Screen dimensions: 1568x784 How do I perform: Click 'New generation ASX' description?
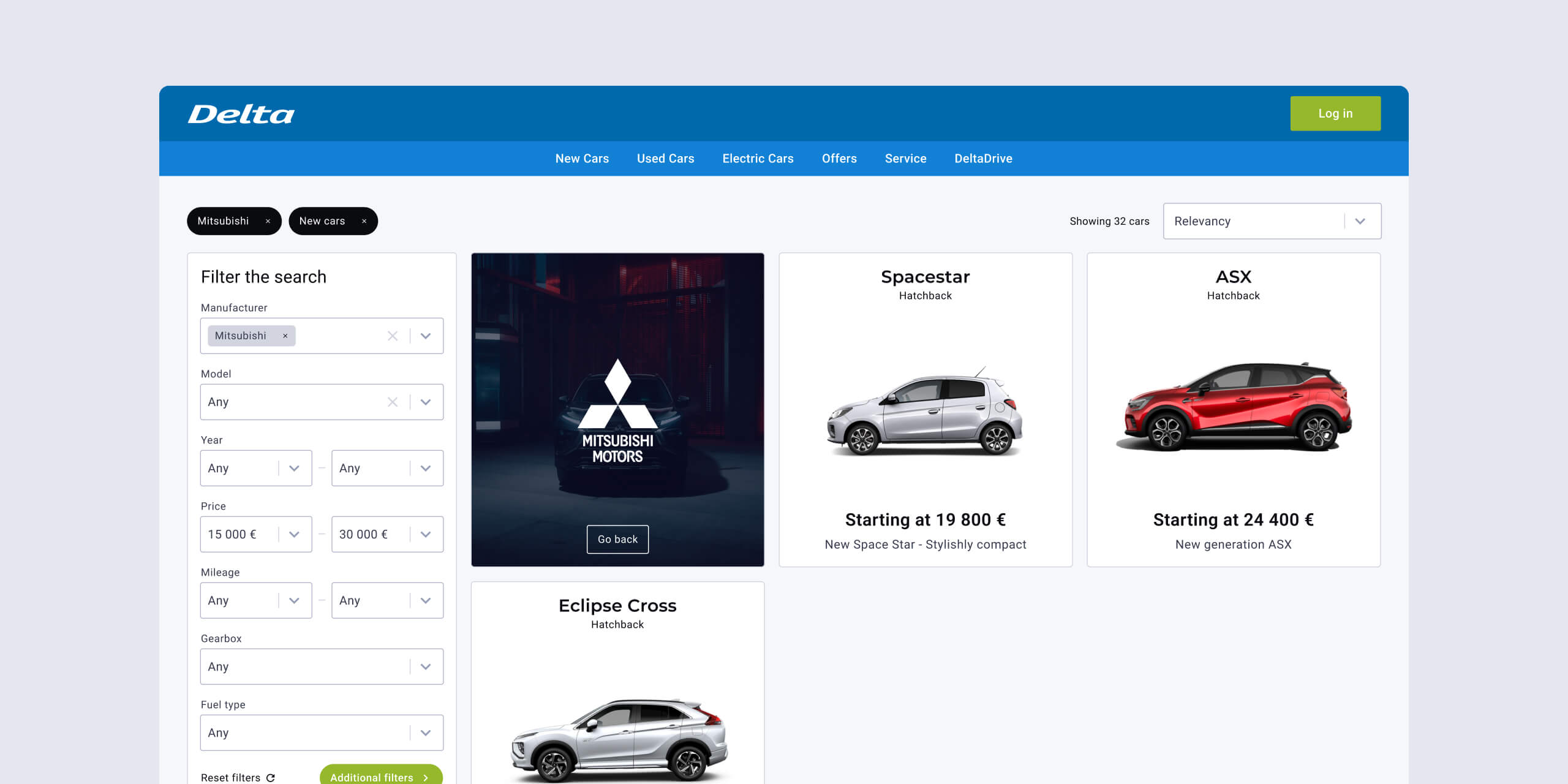point(1234,545)
